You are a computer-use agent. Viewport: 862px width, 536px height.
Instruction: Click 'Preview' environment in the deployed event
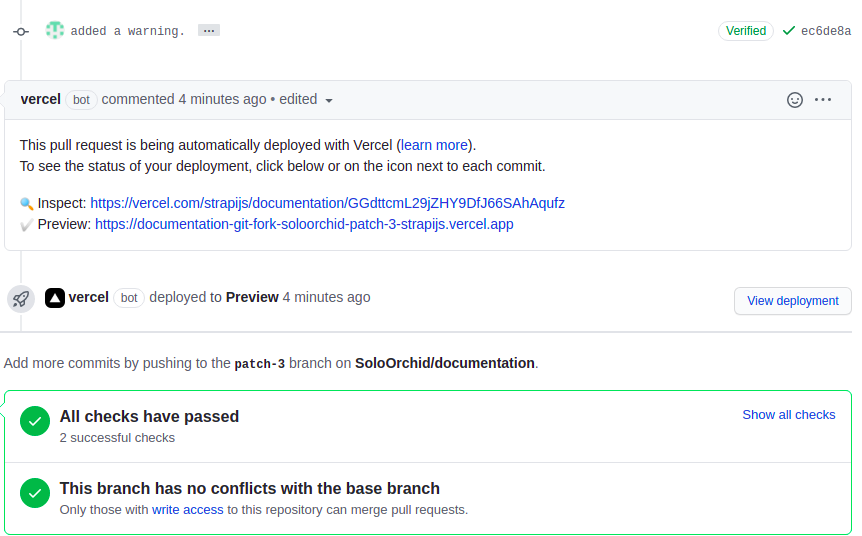[x=252, y=297]
